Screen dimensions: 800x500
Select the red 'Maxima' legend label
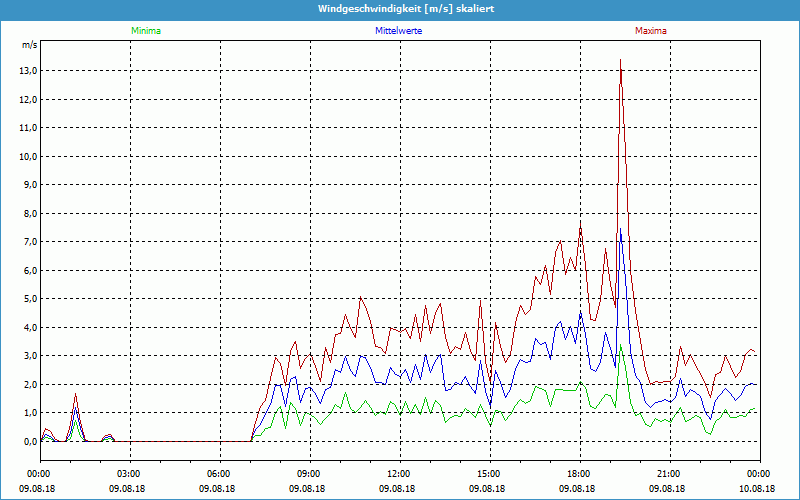[x=651, y=31]
